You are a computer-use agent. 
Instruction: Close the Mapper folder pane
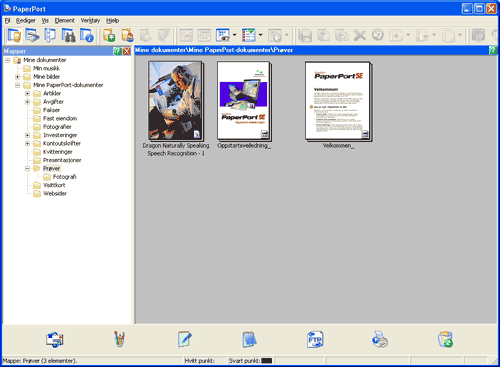click(x=126, y=51)
